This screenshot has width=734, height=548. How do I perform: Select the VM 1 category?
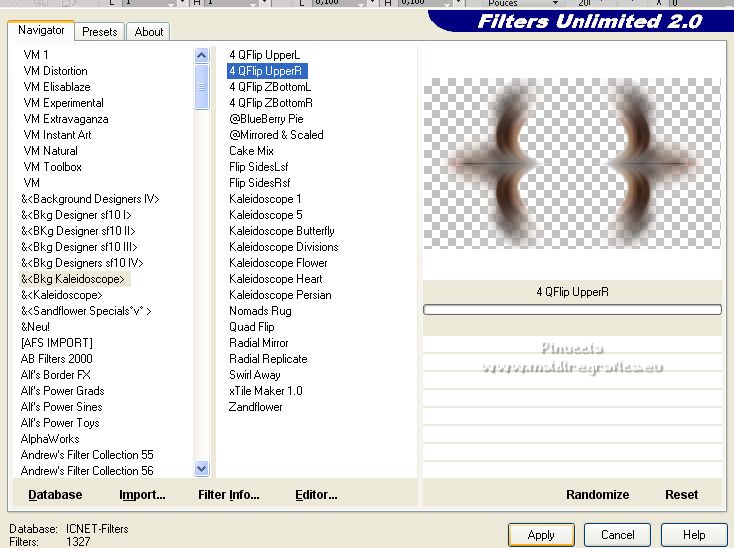[x=36, y=55]
